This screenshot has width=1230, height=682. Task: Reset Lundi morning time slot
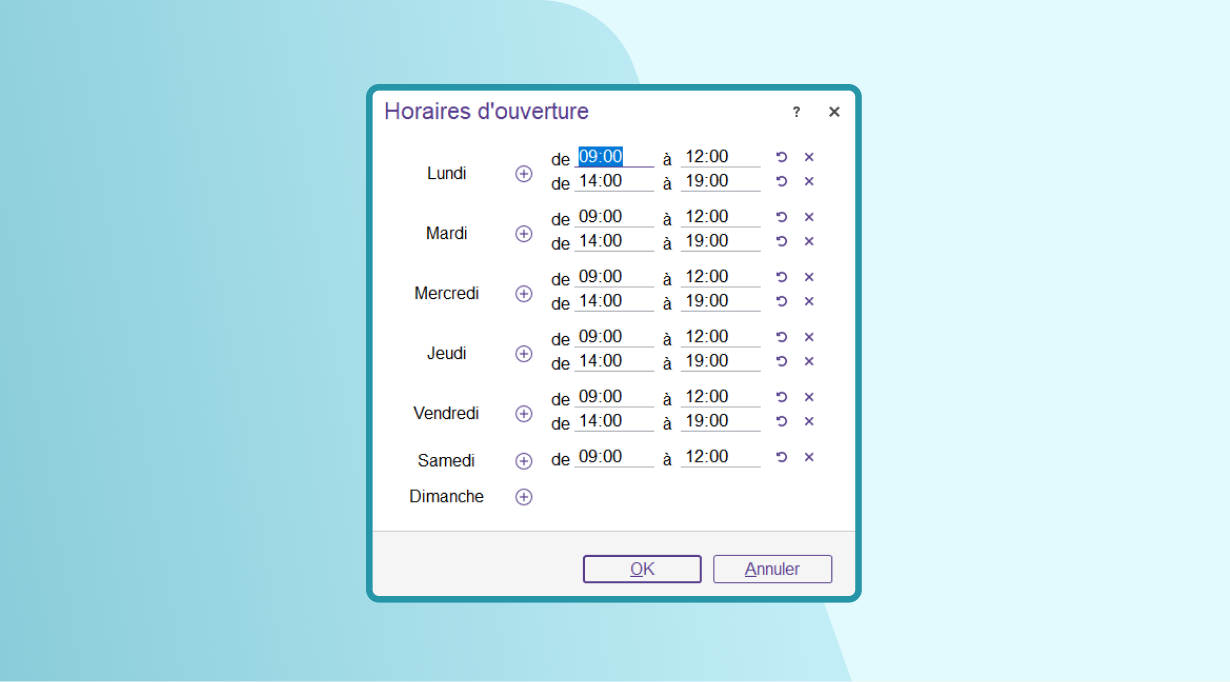click(x=782, y=157)
